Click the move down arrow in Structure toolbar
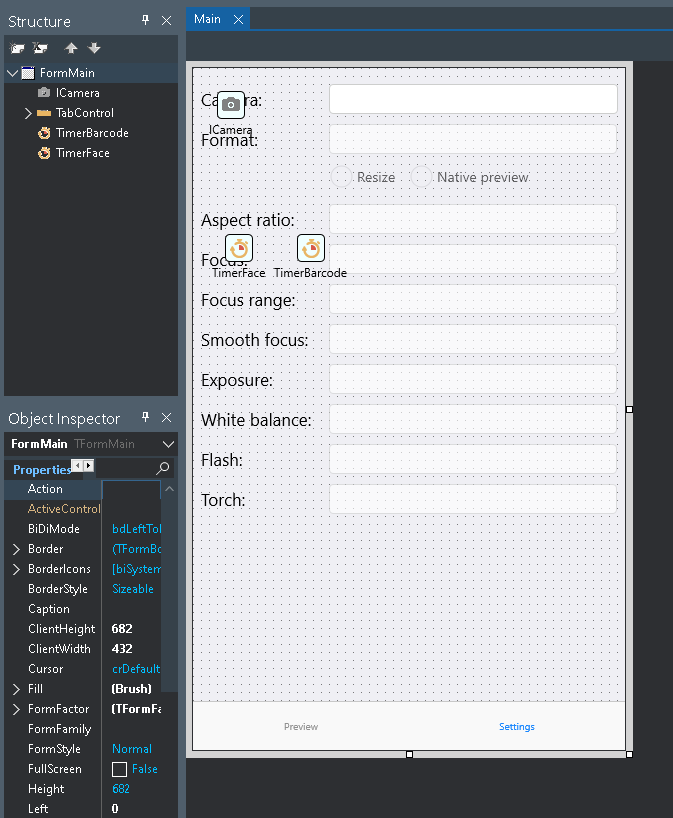673x818 pixels. [x=94, y=49]
